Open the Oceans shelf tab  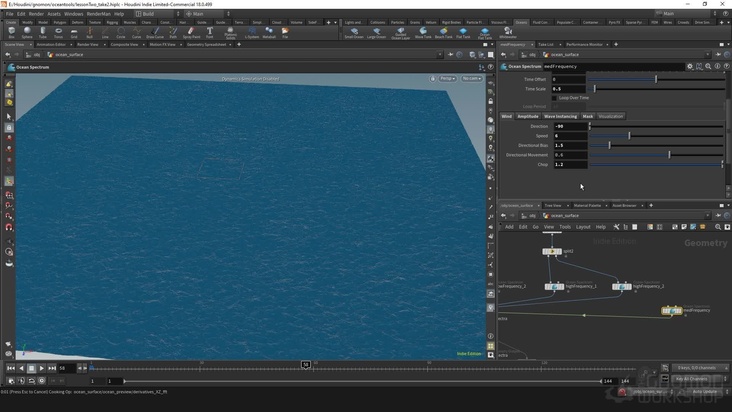click(x=521, y=22)
